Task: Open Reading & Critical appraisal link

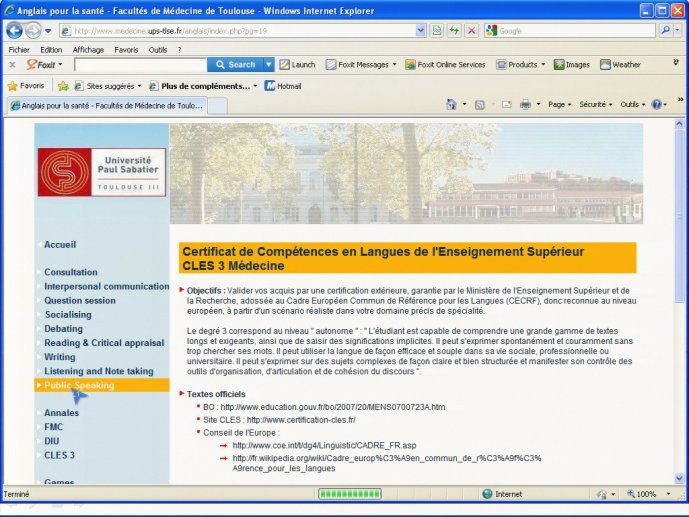Action: 104,343
